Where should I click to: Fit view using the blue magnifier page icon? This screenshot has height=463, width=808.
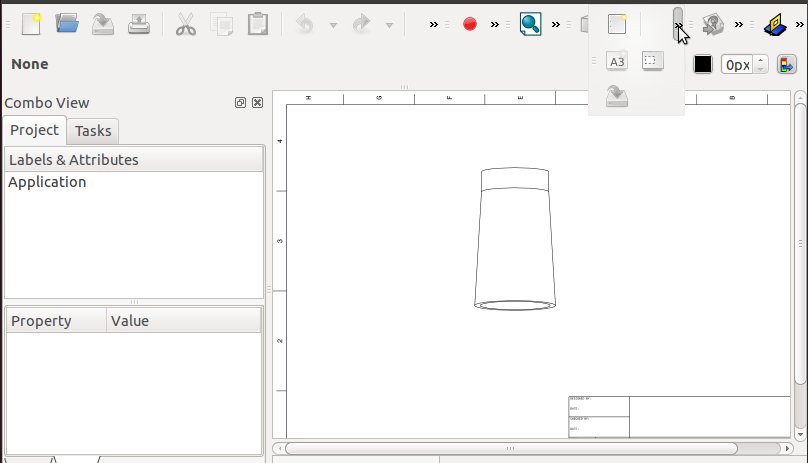click(530, 24)
